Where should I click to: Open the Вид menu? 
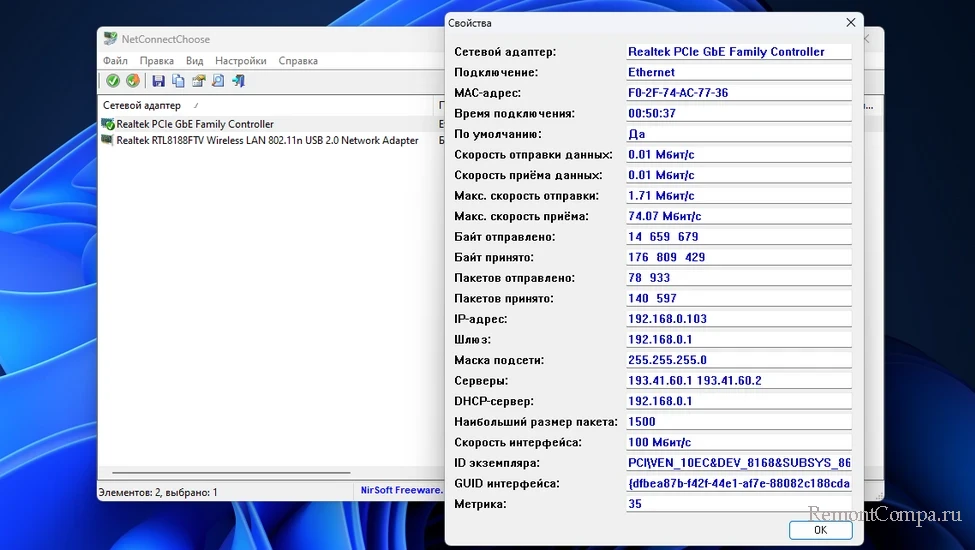pyautogui.click(x=195, y=60)
